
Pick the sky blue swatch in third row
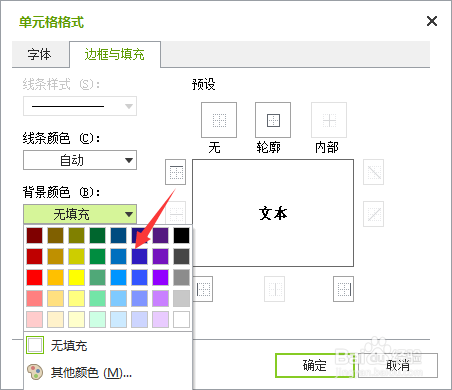[118, 277]
